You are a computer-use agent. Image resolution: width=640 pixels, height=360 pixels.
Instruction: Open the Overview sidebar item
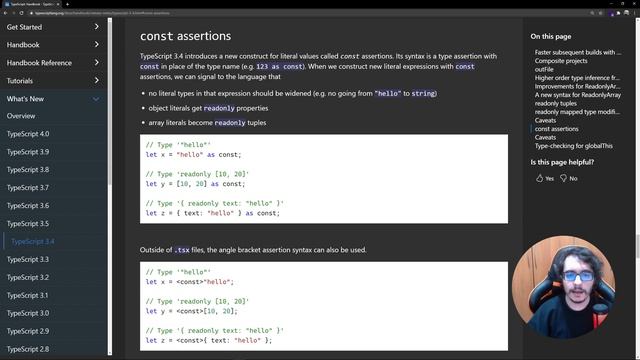tap(21, 116)
